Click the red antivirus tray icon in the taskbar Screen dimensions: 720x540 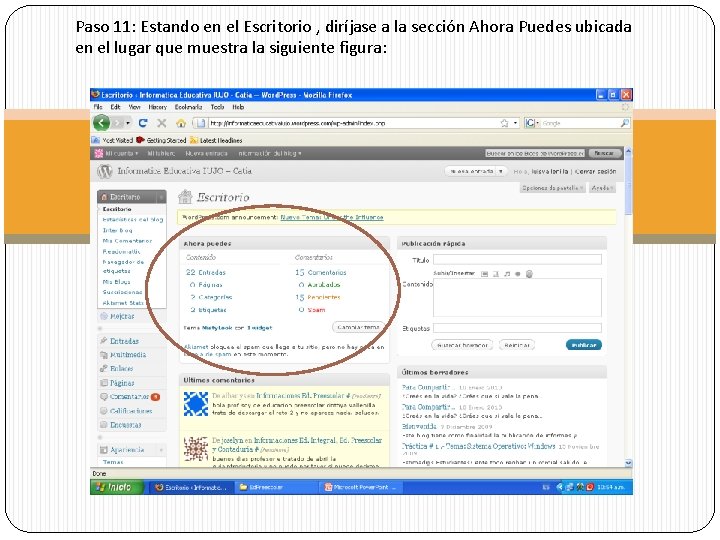coord(590,487)
